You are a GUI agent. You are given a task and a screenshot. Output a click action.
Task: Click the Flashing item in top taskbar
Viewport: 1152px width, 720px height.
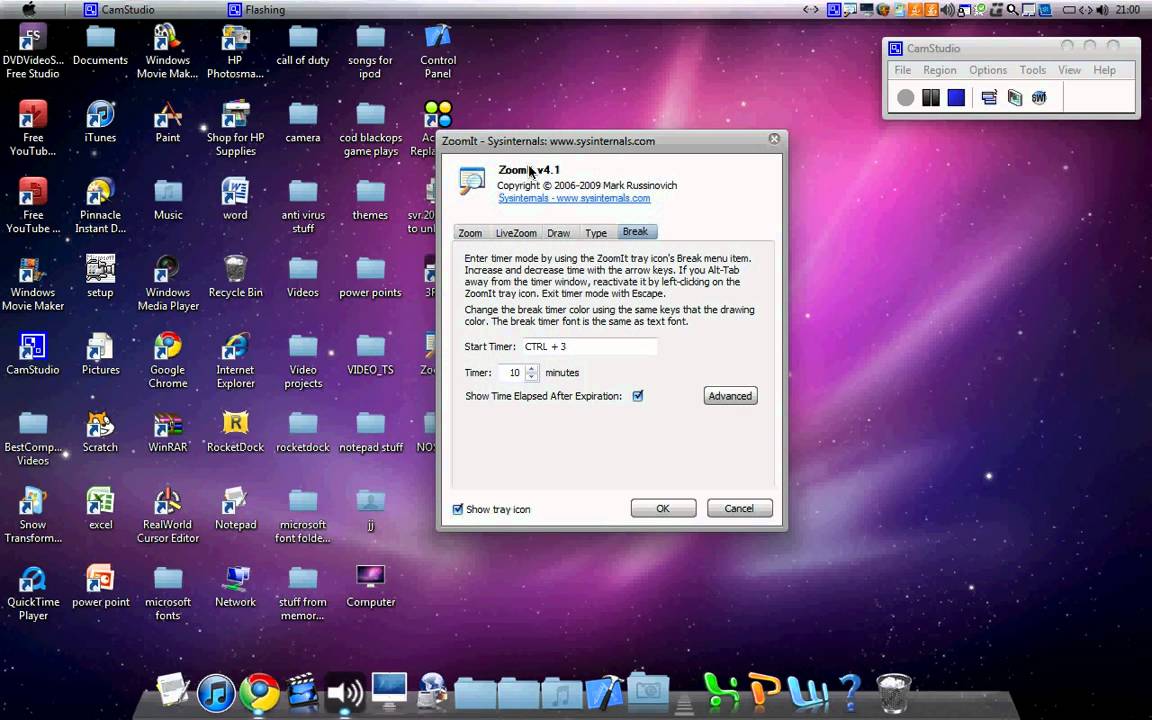click(x=256, y=10)
